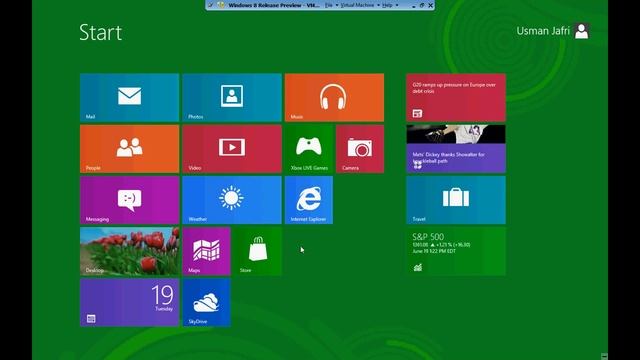
Task: Click the zoom-out button at bottom right corner
Action: tap(604, 356)
